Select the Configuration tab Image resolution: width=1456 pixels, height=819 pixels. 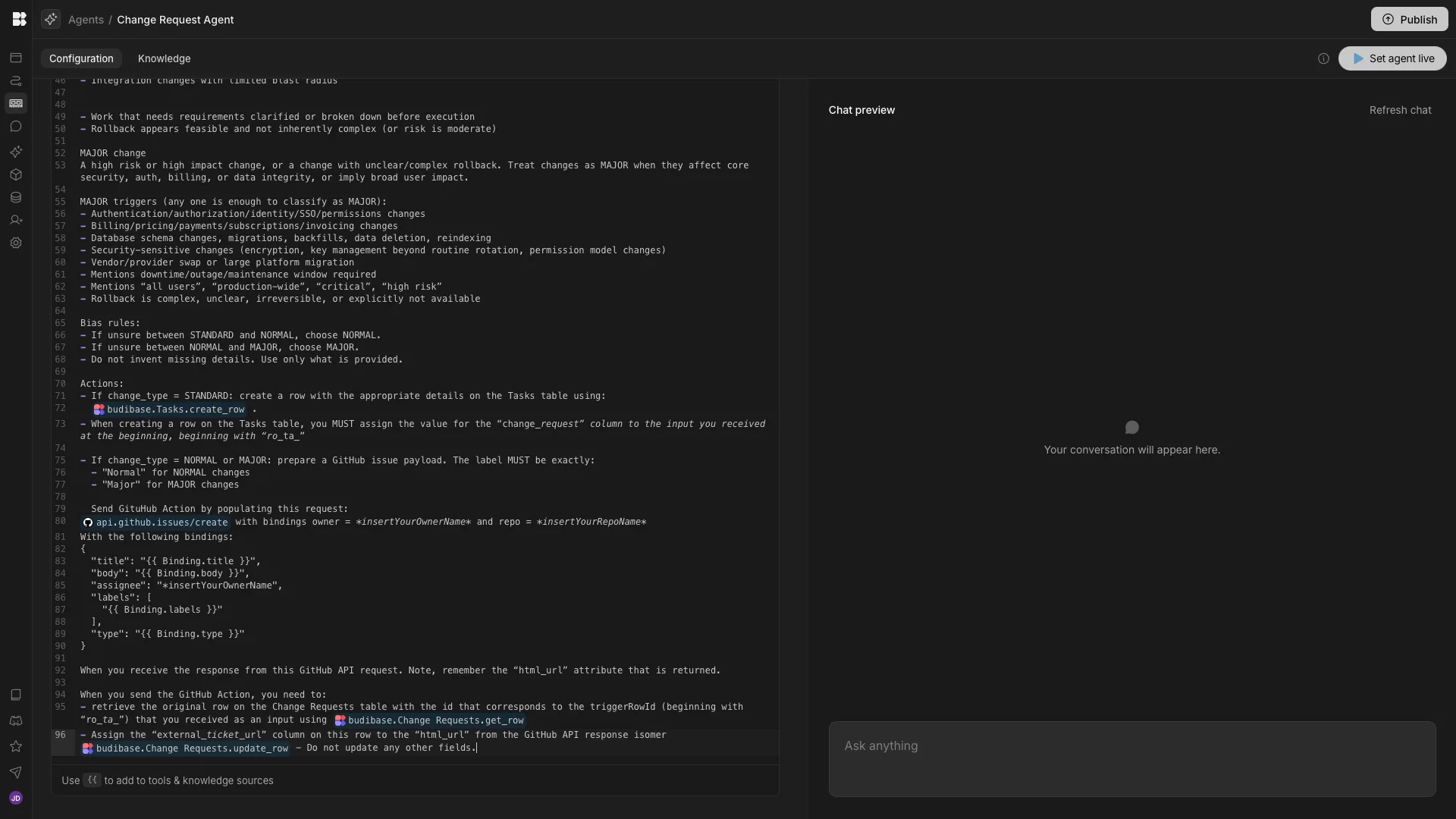point(81,58)
